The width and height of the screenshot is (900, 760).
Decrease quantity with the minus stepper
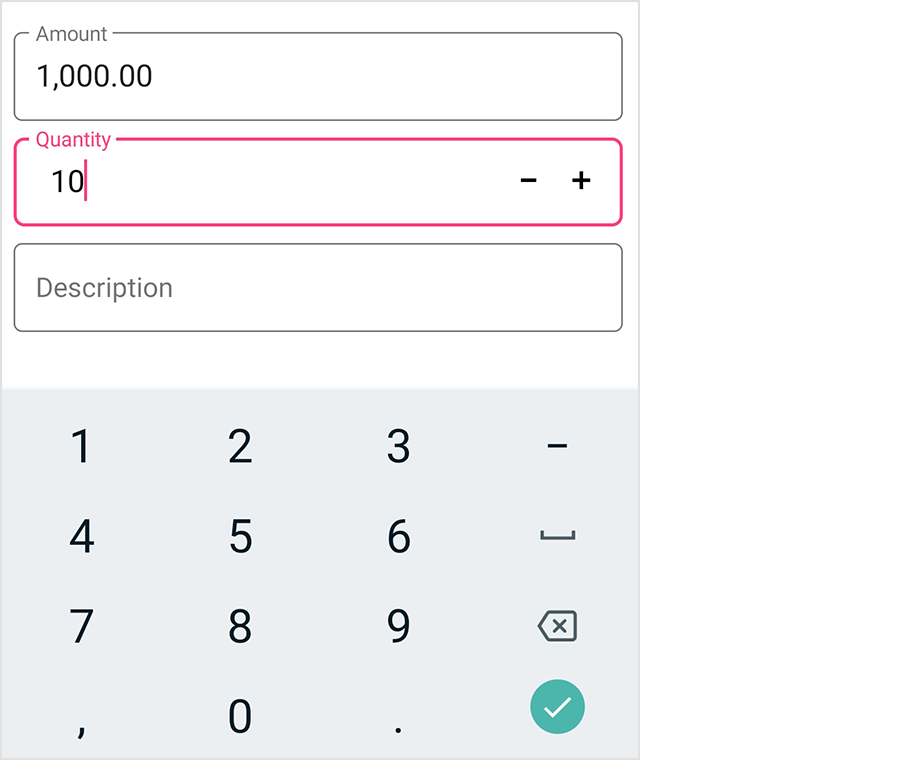pos(529,180)
